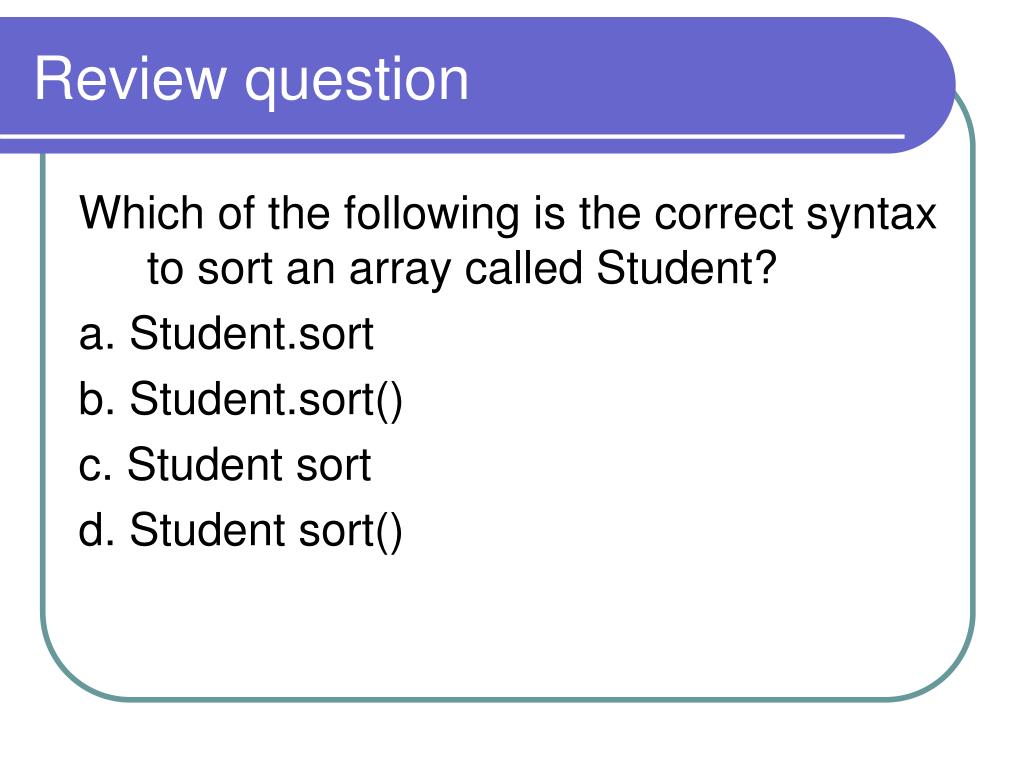Click the letter c. option marker
The height and width of the screenshot is (768, 1024).
[95, 466]
